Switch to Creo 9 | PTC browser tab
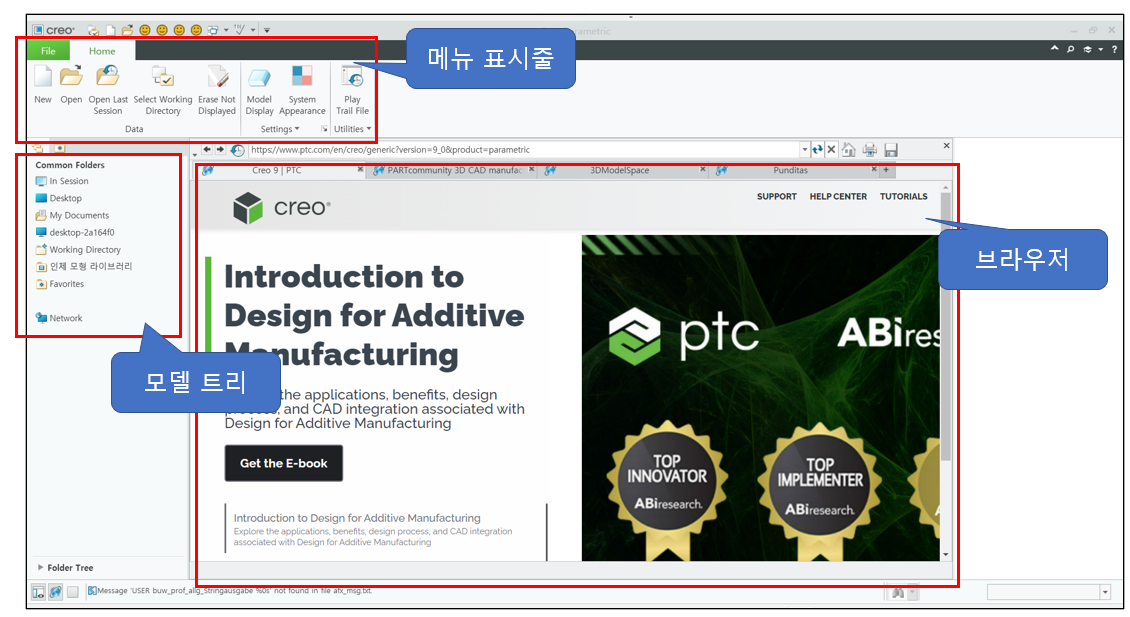Image resolution: width=1130 pixels, height=617 pixels. 277,170
